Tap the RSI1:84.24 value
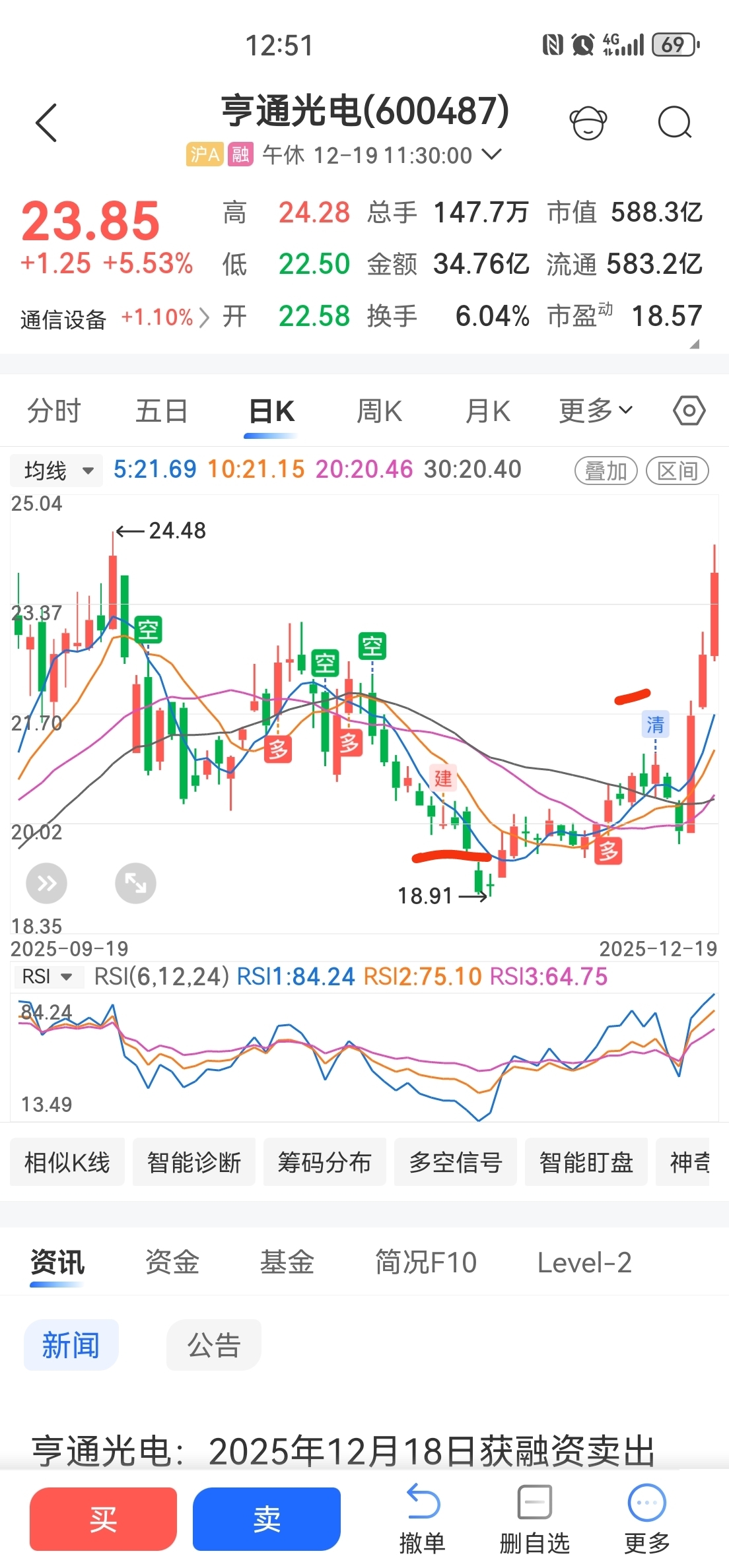The height and width of the screenshot is (1568, 729). 296,977
